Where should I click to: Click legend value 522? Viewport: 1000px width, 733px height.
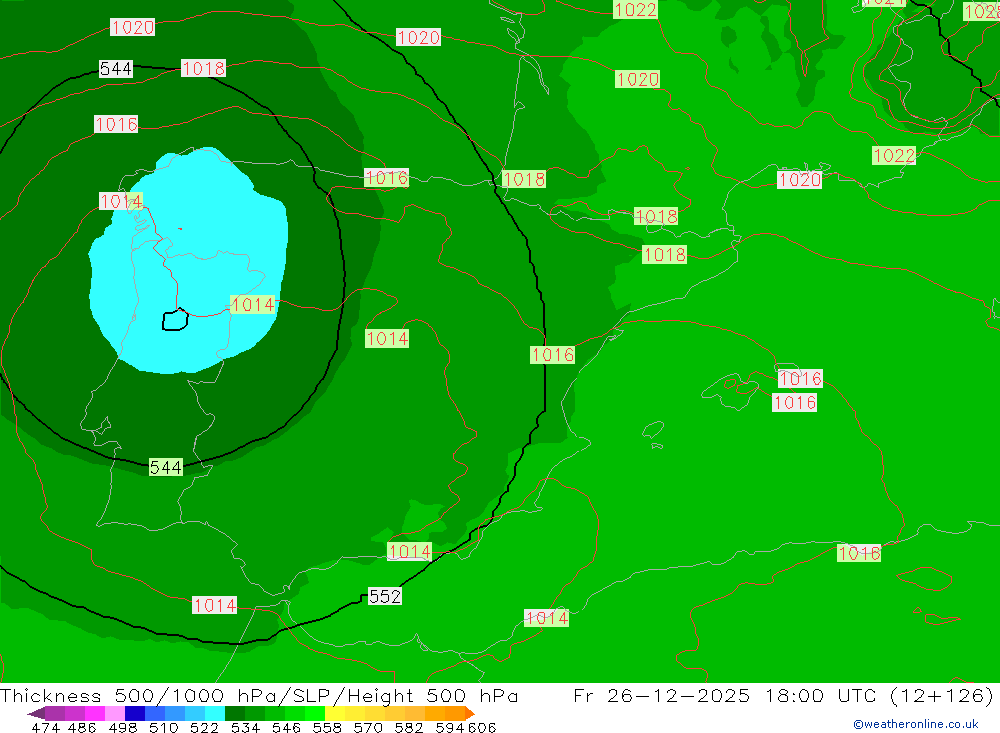point(204,727)
